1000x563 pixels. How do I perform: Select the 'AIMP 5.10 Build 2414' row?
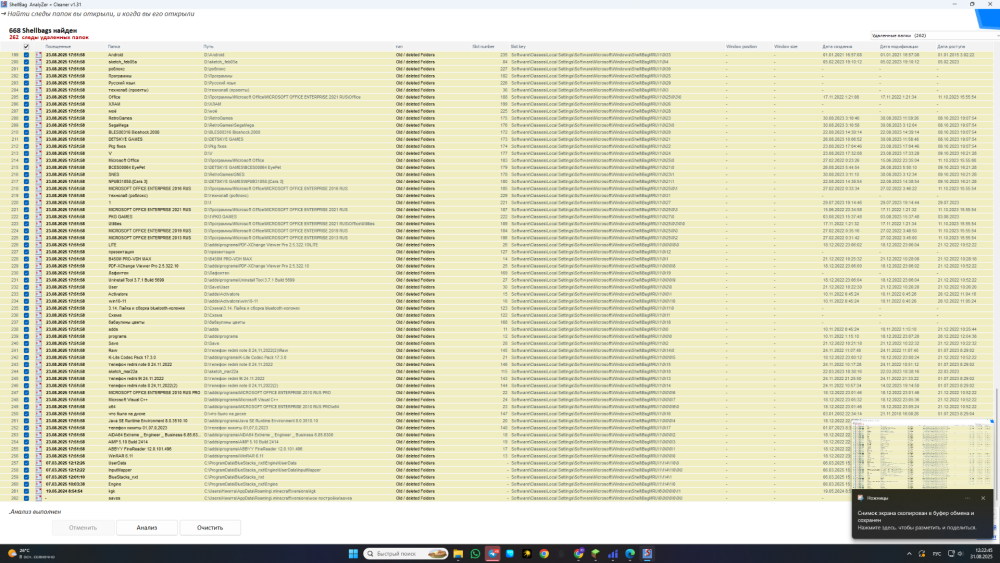[x=497, y=442]
